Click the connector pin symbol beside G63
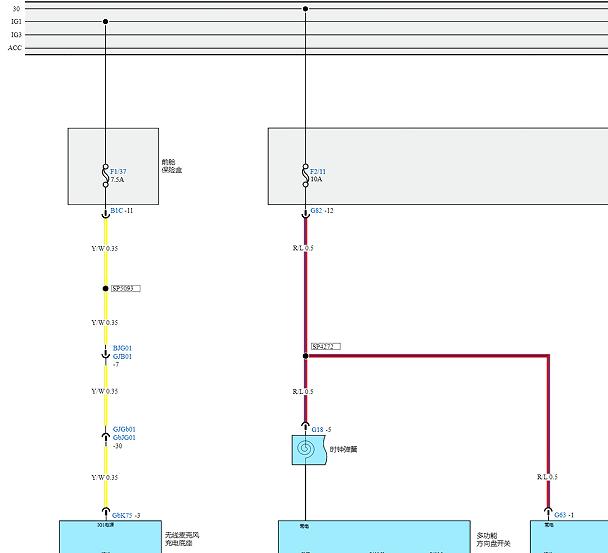The image size is (608, 553). pos(548,512)
